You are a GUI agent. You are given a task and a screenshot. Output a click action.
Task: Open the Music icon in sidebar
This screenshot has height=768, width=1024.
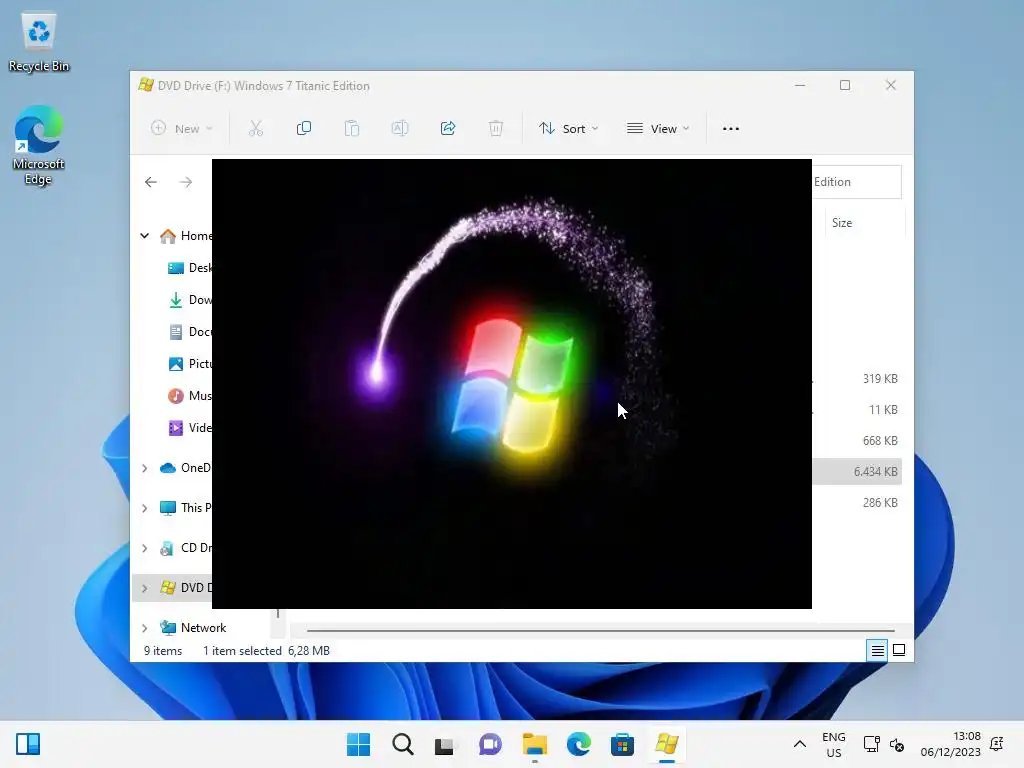click(x=176, y=396)
